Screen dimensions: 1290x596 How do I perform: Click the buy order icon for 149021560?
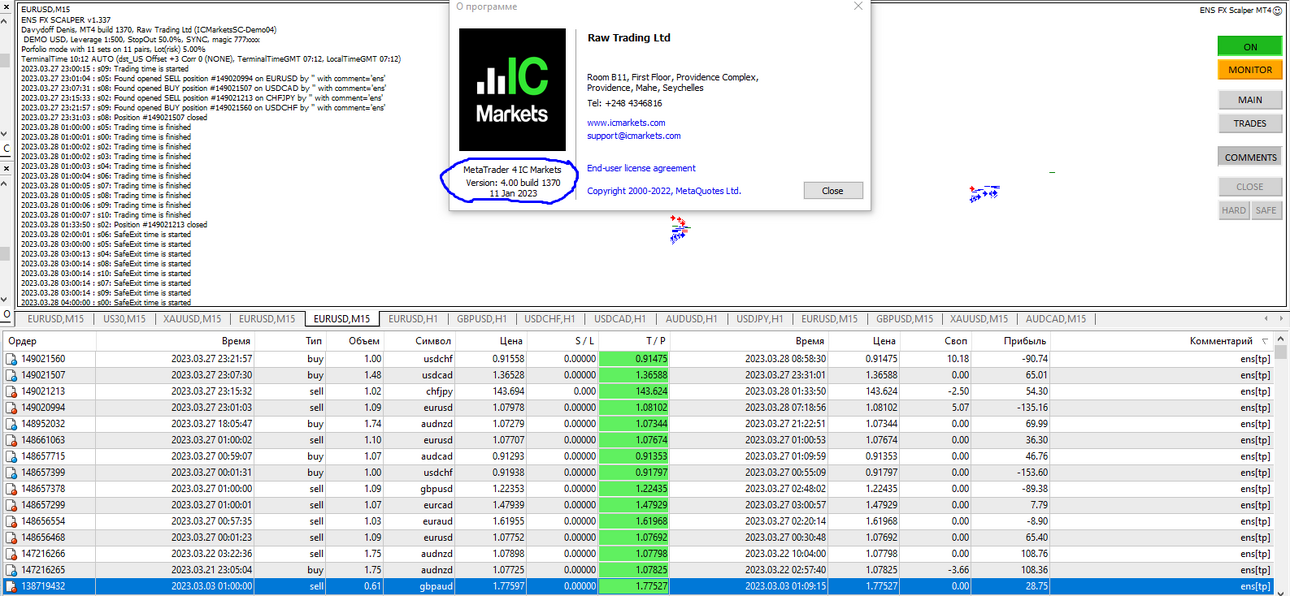point(12,358)
